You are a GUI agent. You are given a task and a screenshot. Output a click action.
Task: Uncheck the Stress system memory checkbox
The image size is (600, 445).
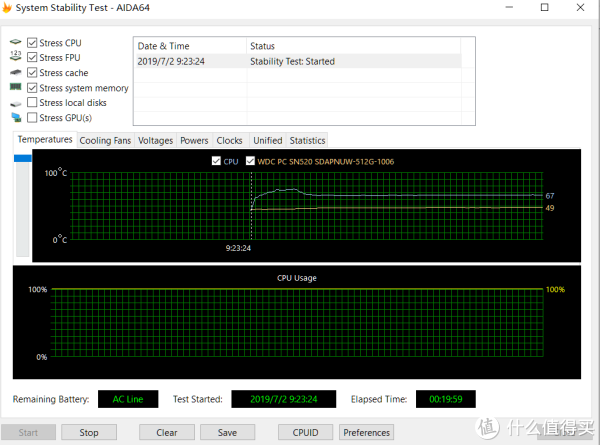click(32, 88)
